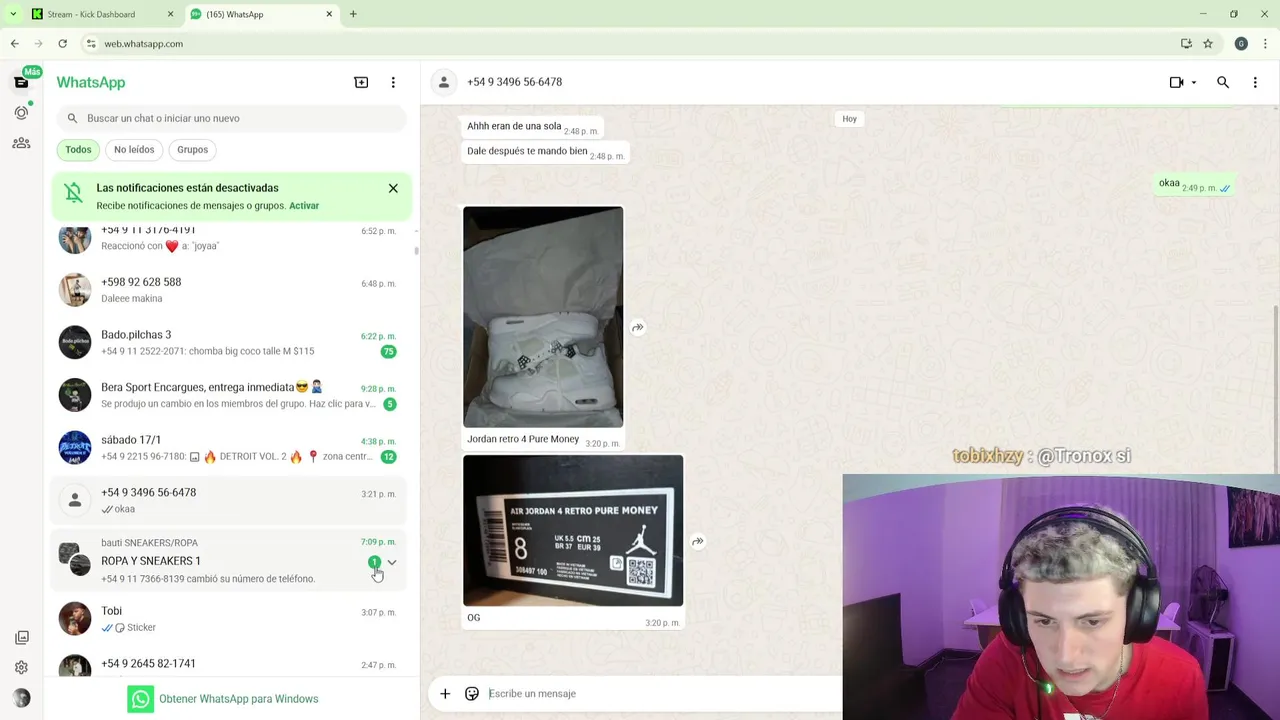Open browser menu three dots
Image resolution: width=1280 pixels, height=720 pixels.
click(x=1265, y=44)
